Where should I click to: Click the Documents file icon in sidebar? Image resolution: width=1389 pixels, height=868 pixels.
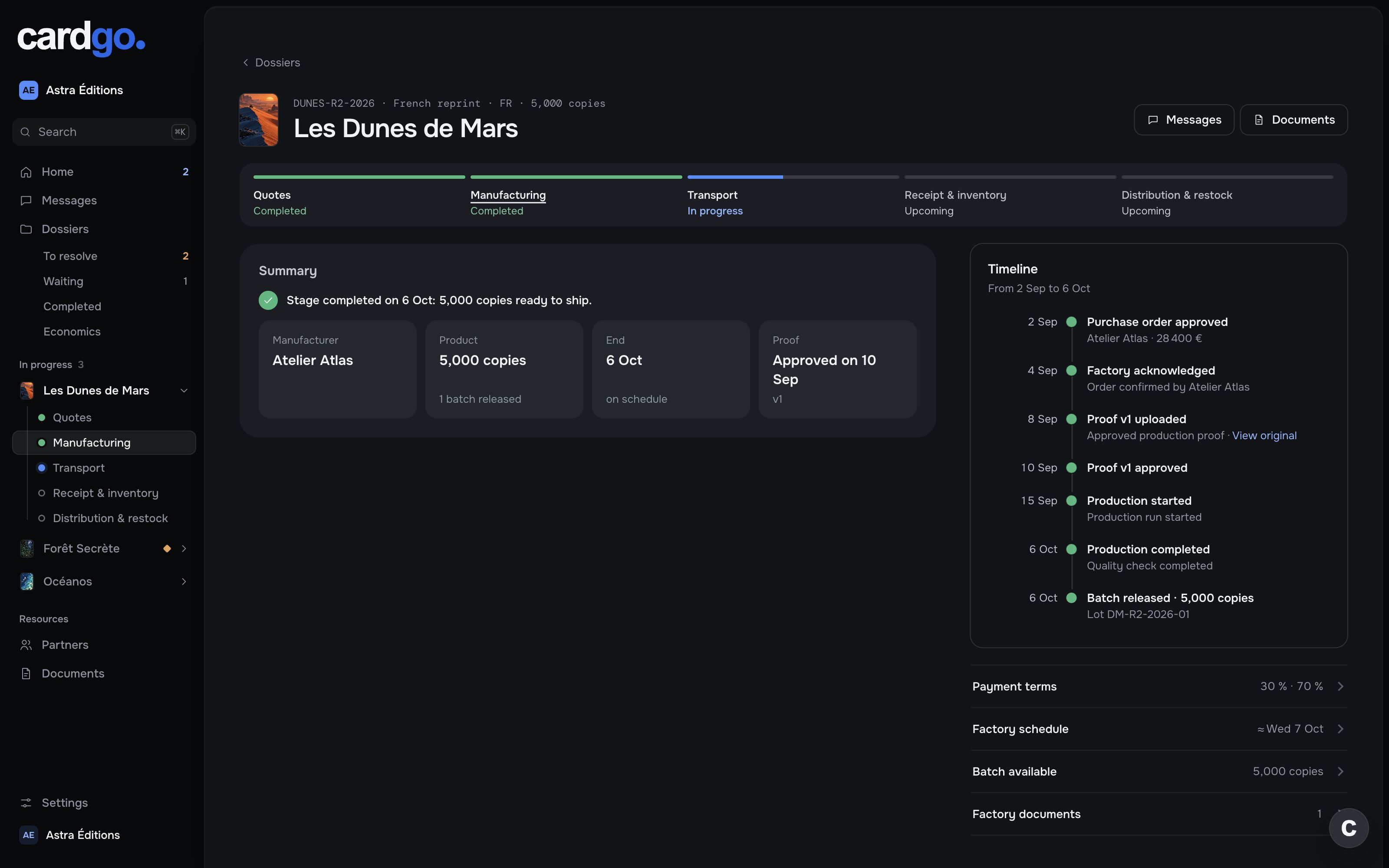[x=26, y=674]
